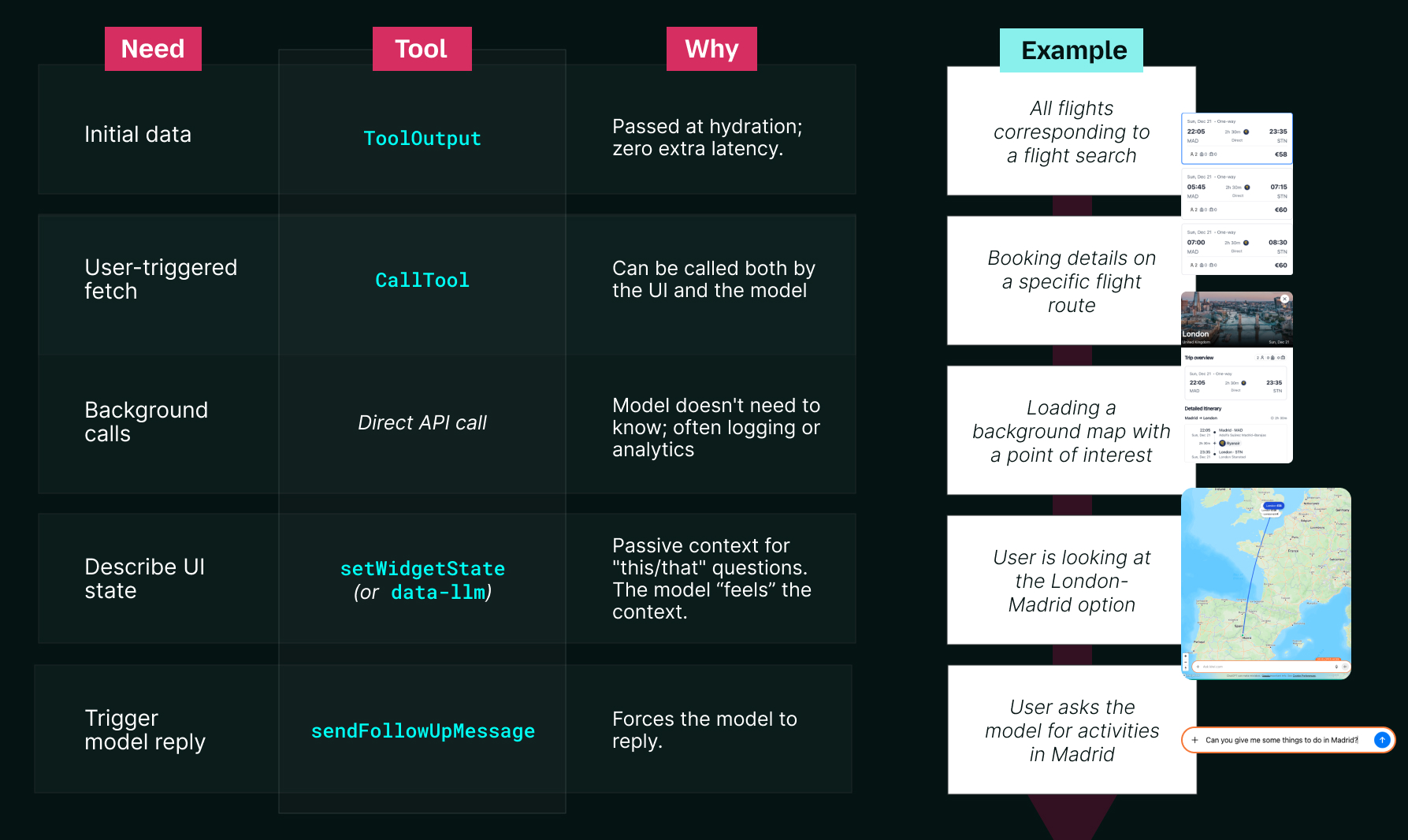Screen dimensions: 1408x840
Task: Expand the Detailed Itinerary section
Action: tap(1203, 409)
